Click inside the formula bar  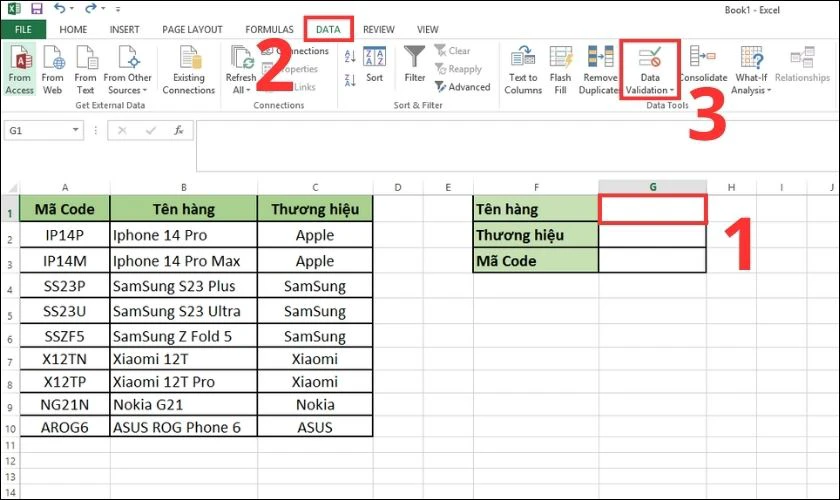[518, 146]
